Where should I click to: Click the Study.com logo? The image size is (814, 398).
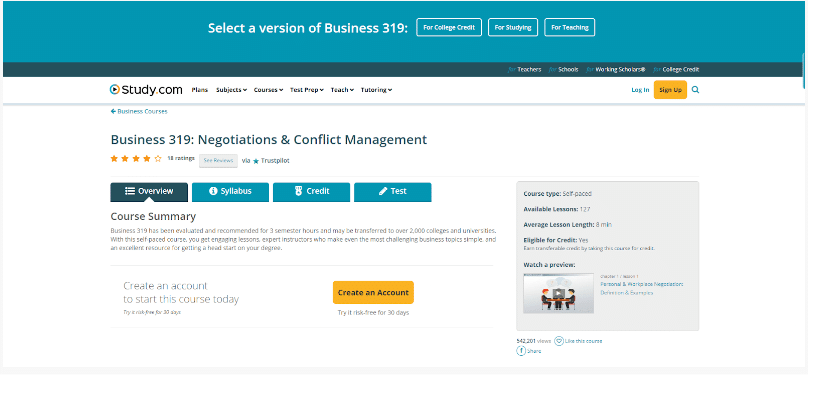tap(146, 90)
